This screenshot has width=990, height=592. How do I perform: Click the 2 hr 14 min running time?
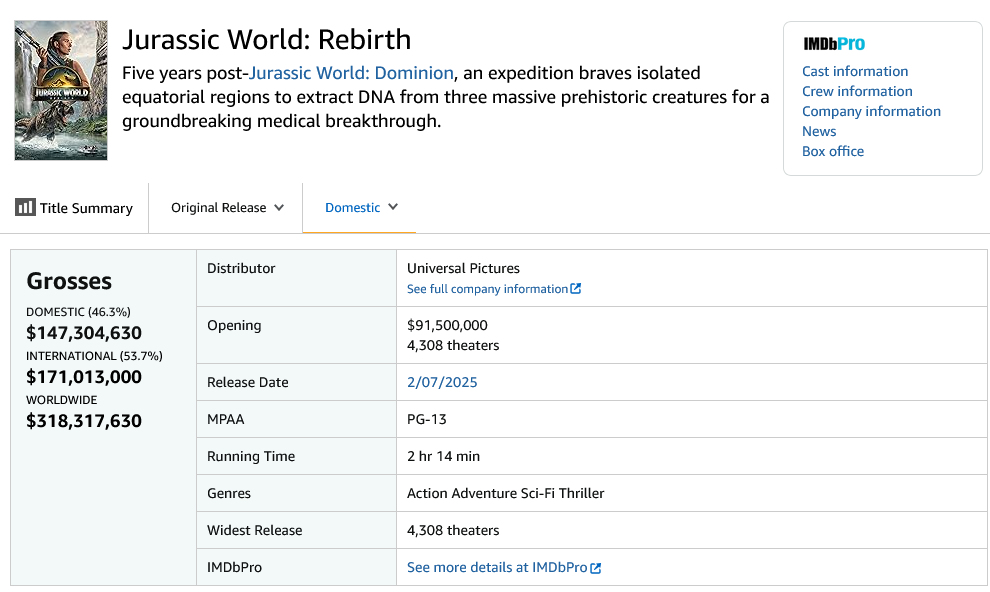(443, 456)
